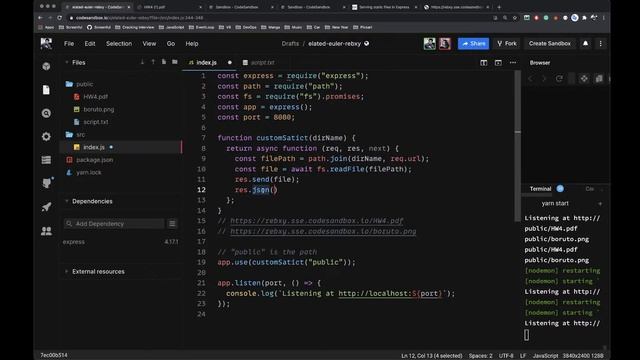The image size is (640, 360).
Task: Open the View menu
Action: point(149,43)
